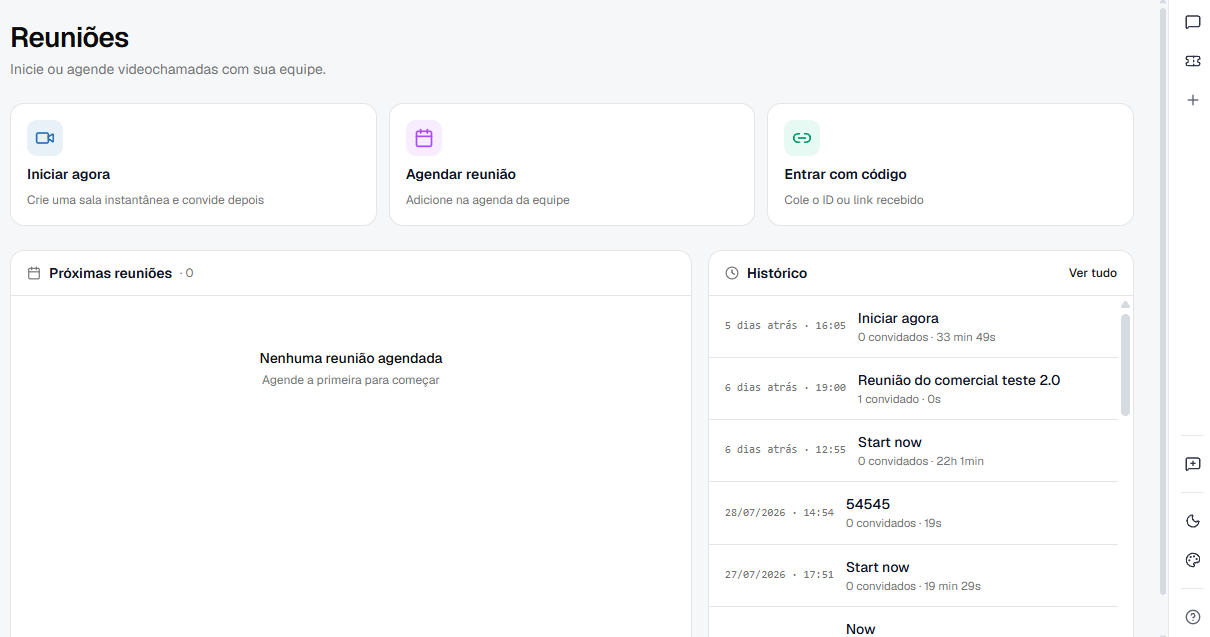Click 0 convidados · 33 min 49s detail
Image resolution: width=1210 pixels, height=637 pixels.
click(927, 337)
